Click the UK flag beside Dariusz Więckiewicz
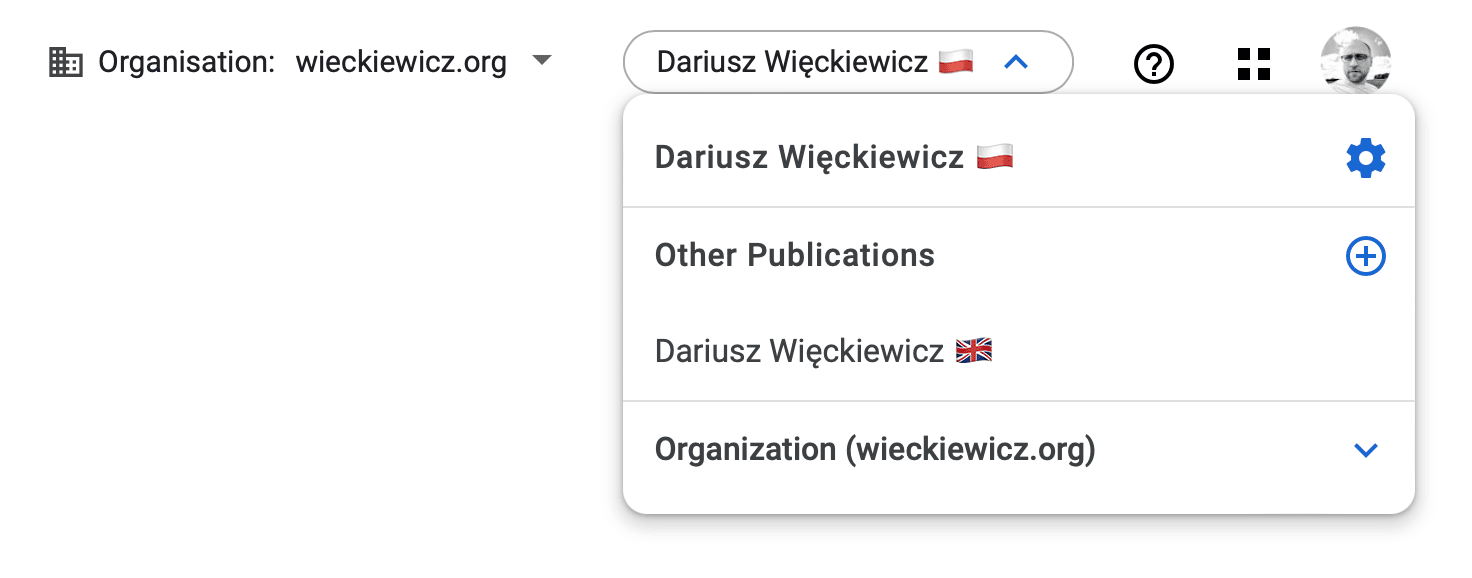The image size is (1472, 578). [x=974, y=351]
